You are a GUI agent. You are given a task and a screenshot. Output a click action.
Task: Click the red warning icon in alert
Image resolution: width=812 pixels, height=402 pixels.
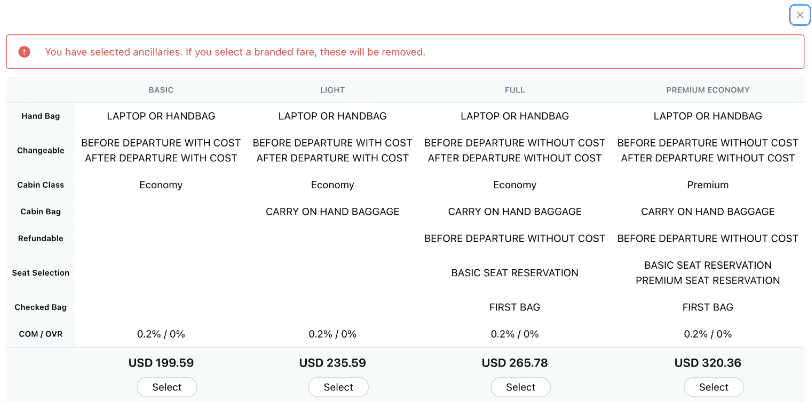tap(24, 52)
